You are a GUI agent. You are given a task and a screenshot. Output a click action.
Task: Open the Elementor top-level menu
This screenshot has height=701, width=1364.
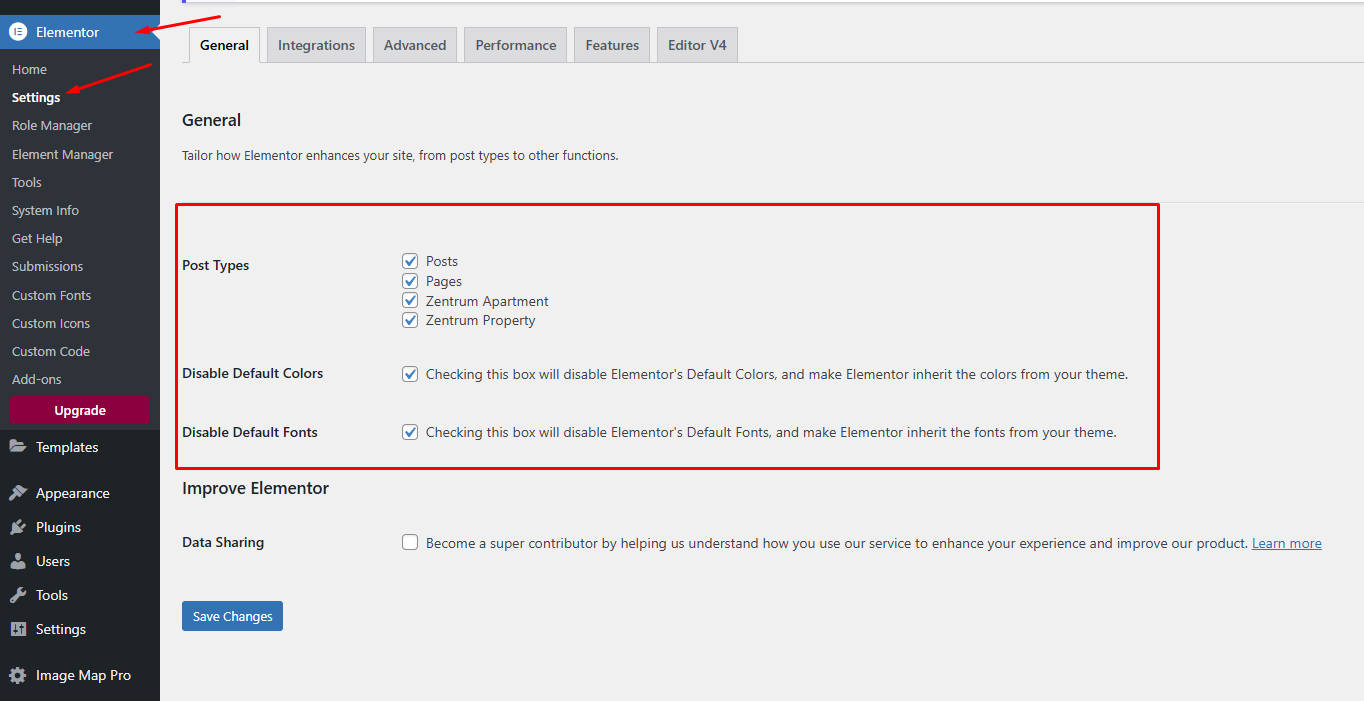click(80, 32)
